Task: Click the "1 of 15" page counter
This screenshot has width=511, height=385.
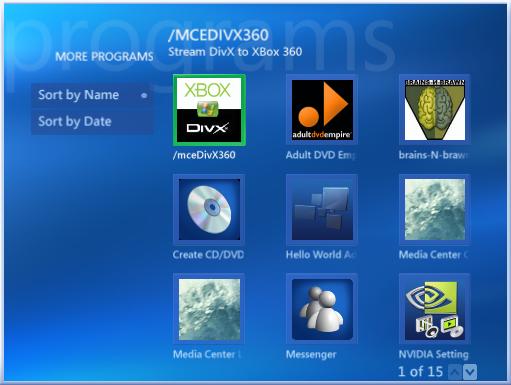Action: tap(420, 371)
